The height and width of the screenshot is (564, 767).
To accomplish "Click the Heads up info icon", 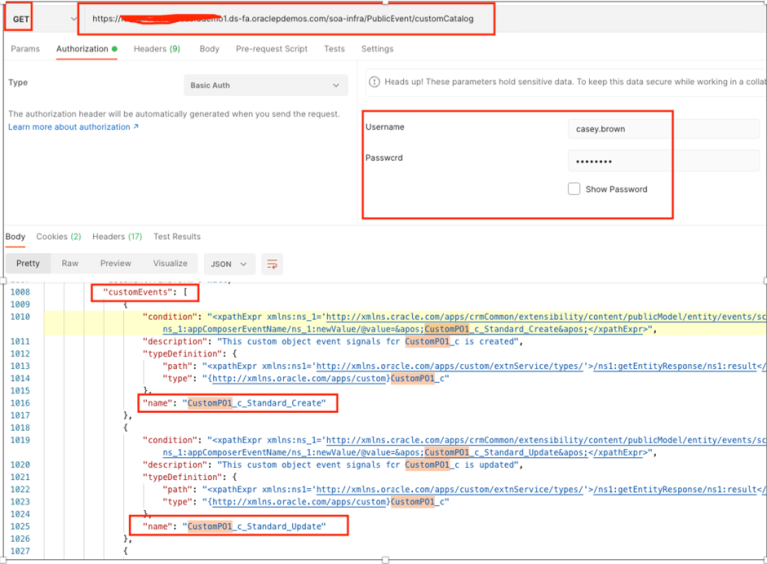I will click(373, 82).
